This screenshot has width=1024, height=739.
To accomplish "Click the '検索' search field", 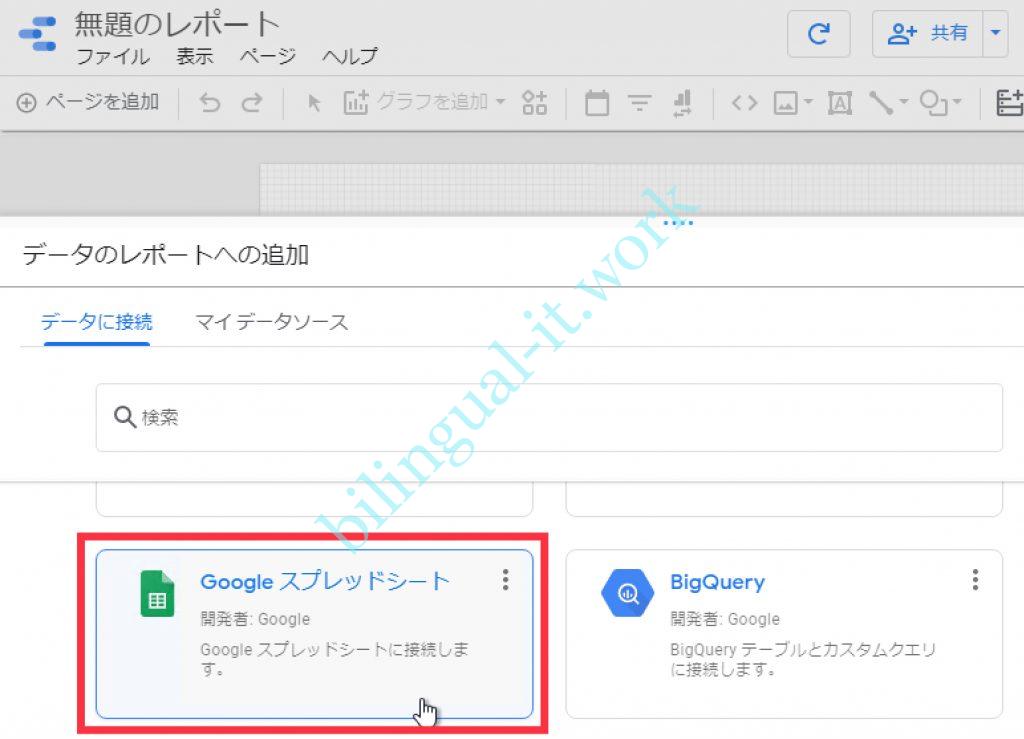I will coord(549,417).
